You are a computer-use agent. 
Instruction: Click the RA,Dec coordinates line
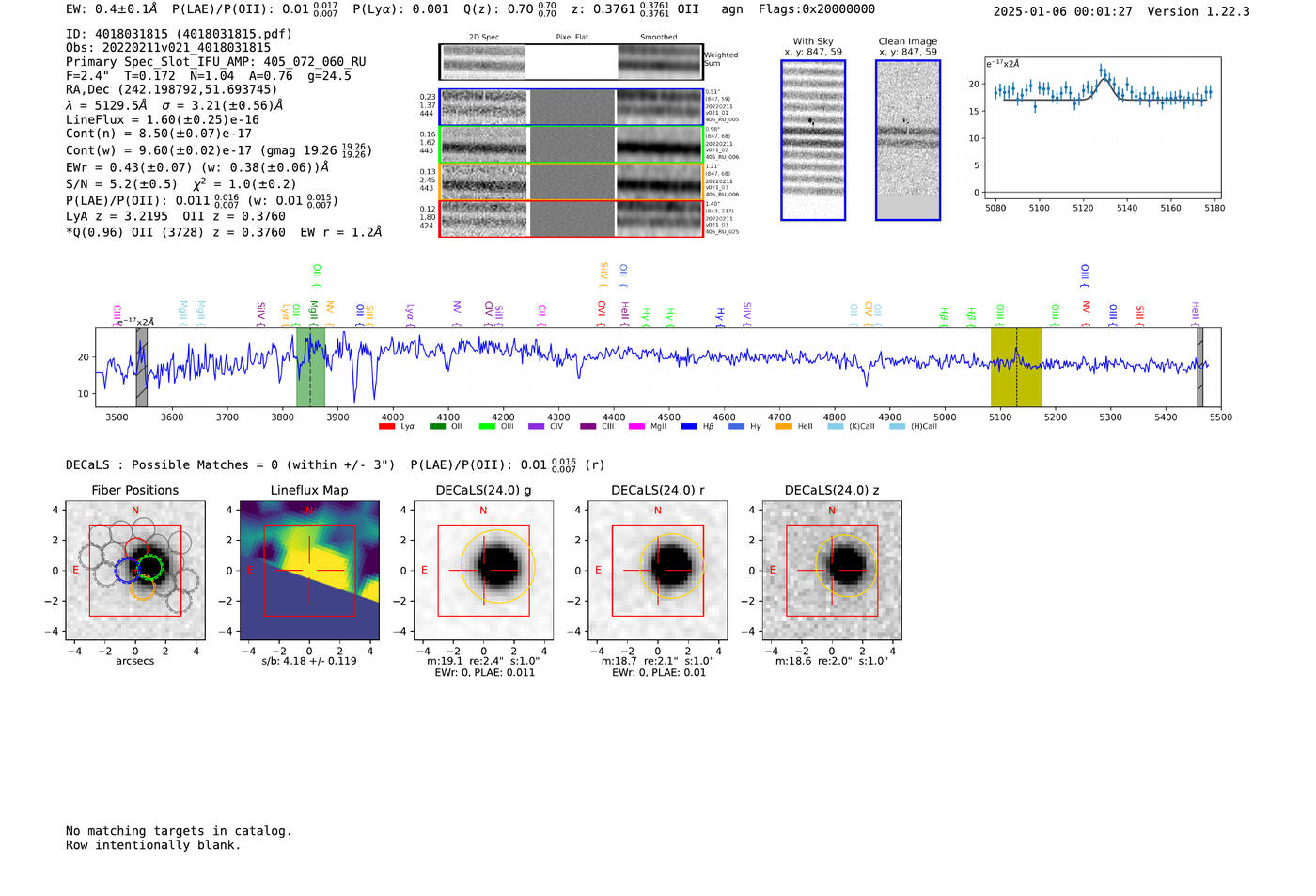[172, 89]
